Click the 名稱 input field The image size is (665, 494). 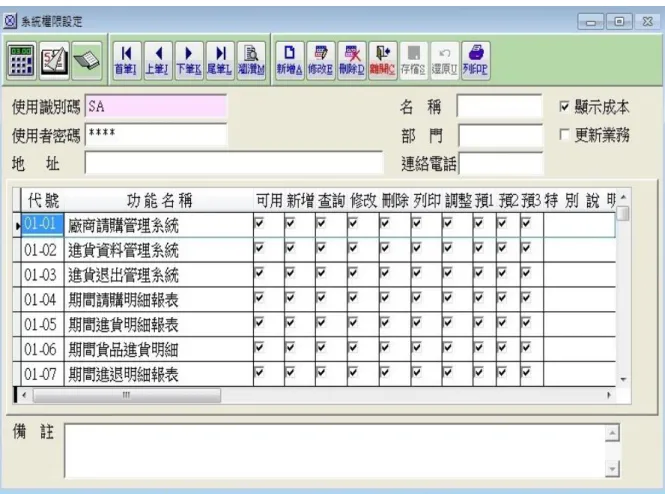coord(500,106)
